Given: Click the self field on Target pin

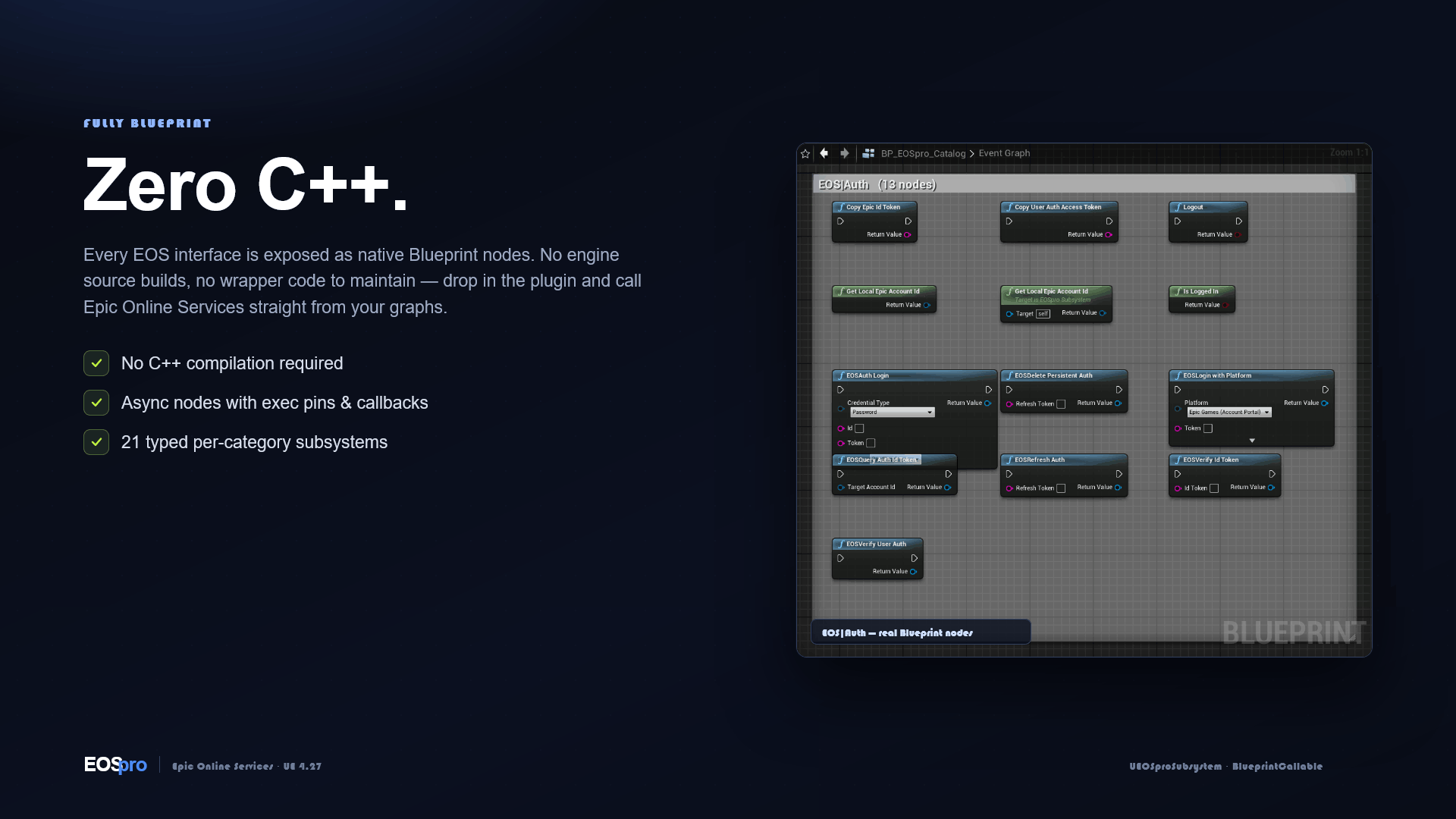Looking at the screenshot, I should pyautogui.click(x=1043, y=314).
